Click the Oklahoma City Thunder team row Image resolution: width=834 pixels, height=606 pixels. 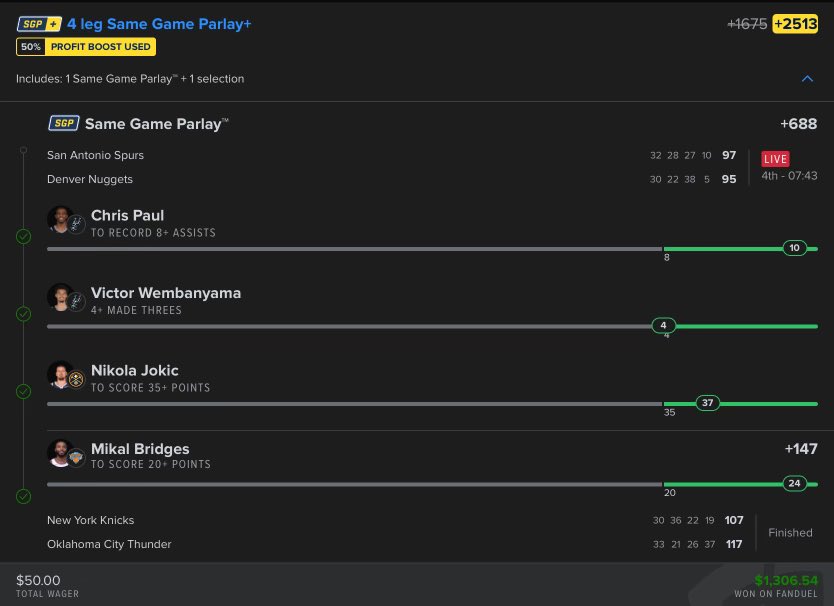(109, 544)
